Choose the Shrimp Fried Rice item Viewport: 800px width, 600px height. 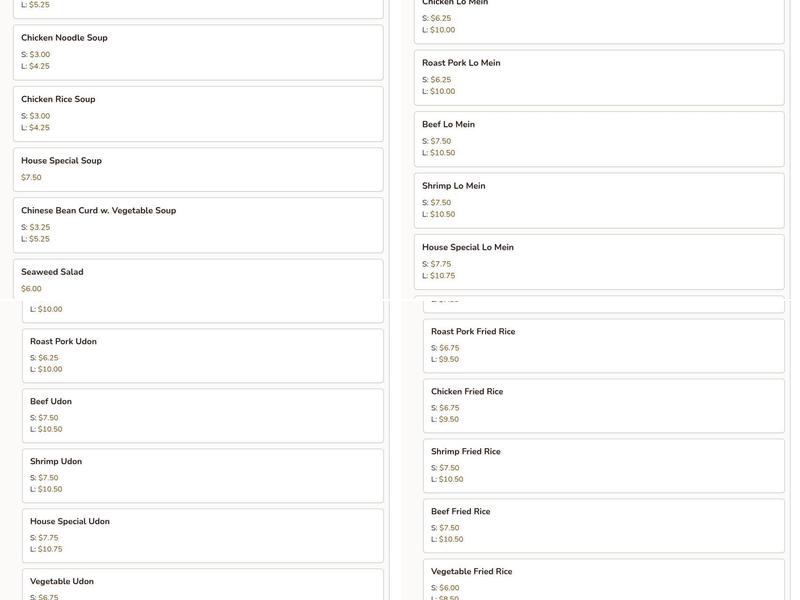tap(603, 465)
